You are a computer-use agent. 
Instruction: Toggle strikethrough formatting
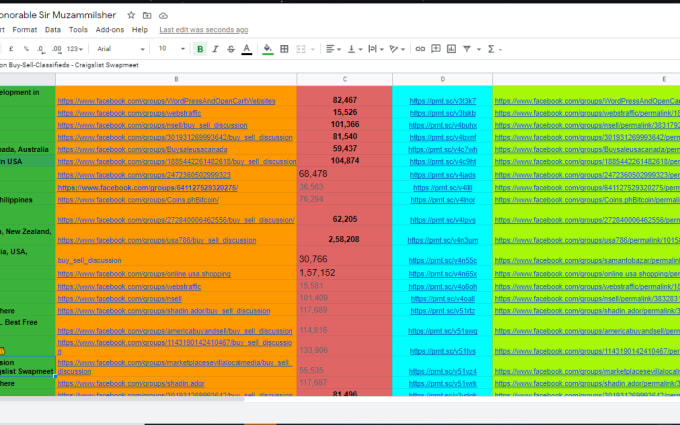tap(231, 49)
